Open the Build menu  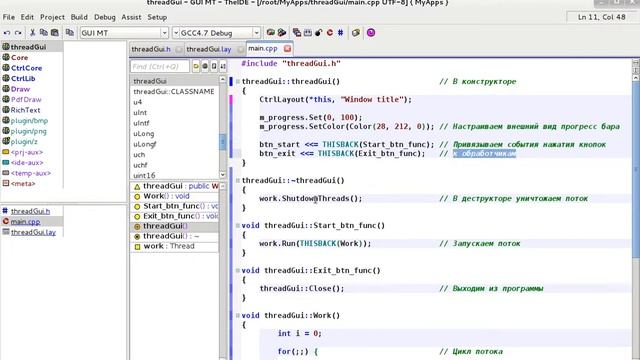point(79,17)
